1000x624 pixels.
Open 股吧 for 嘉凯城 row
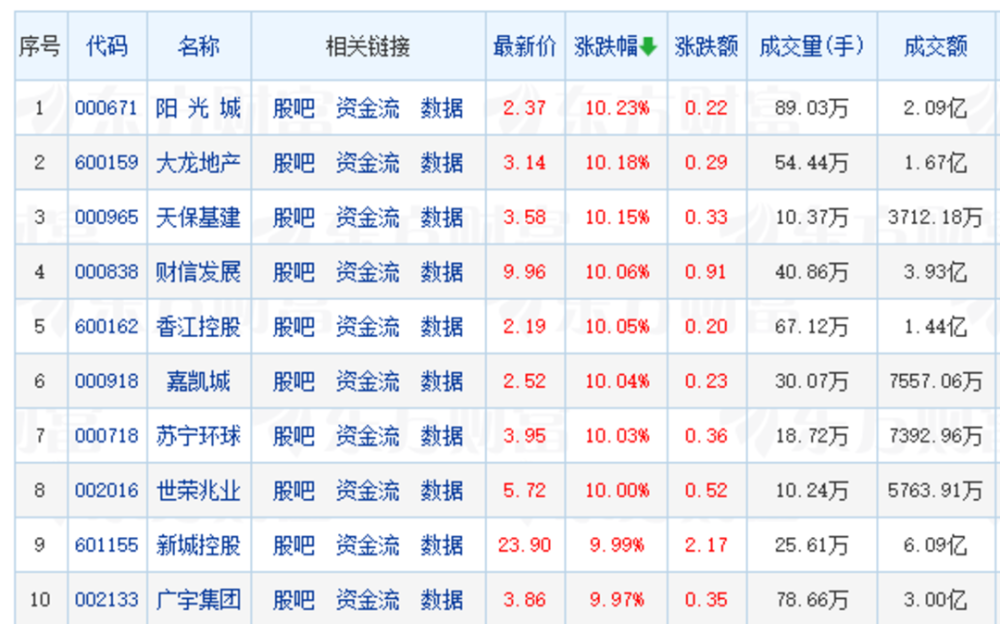[x=294, y=382]
